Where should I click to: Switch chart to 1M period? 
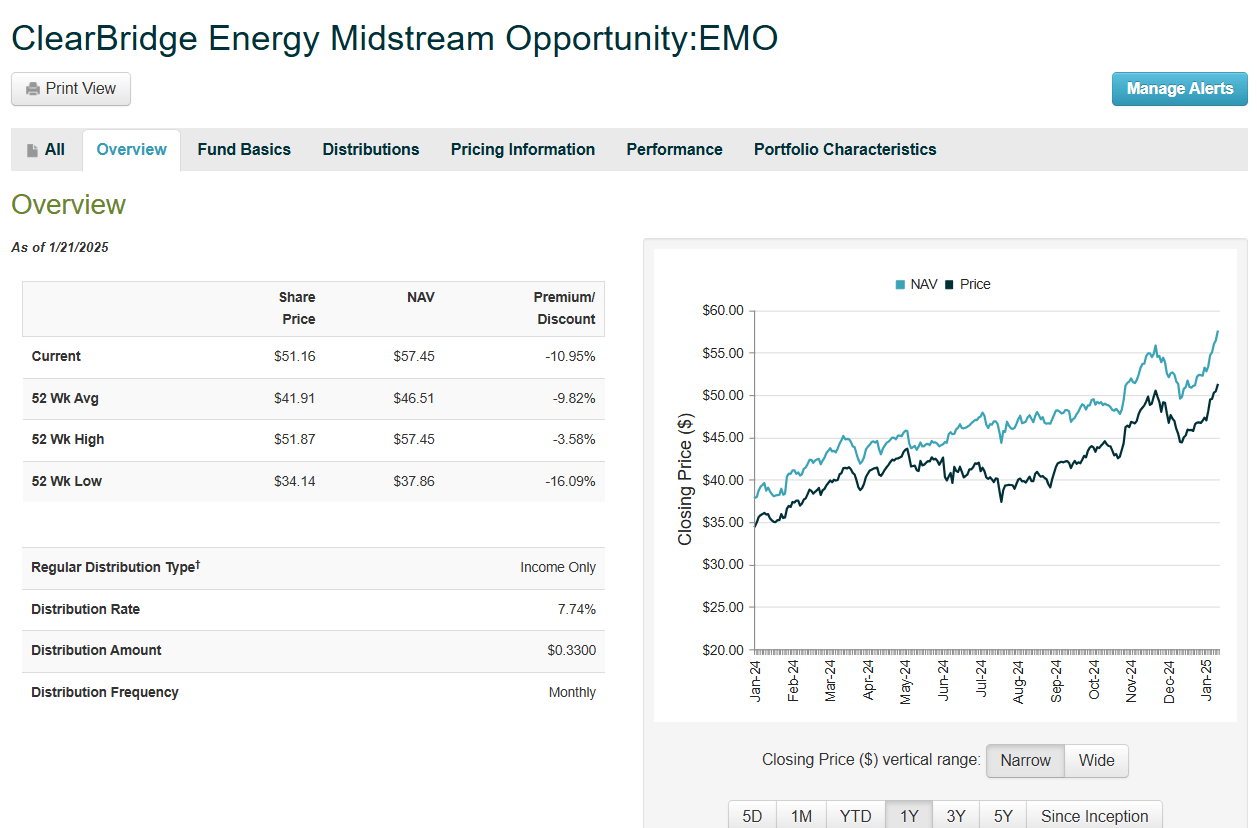pyautogui.click(x=801, y=815)
